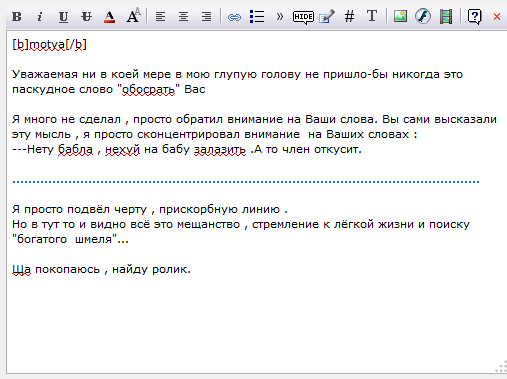
Task: Click the text "богатого шмеля"
Action: 64,239
